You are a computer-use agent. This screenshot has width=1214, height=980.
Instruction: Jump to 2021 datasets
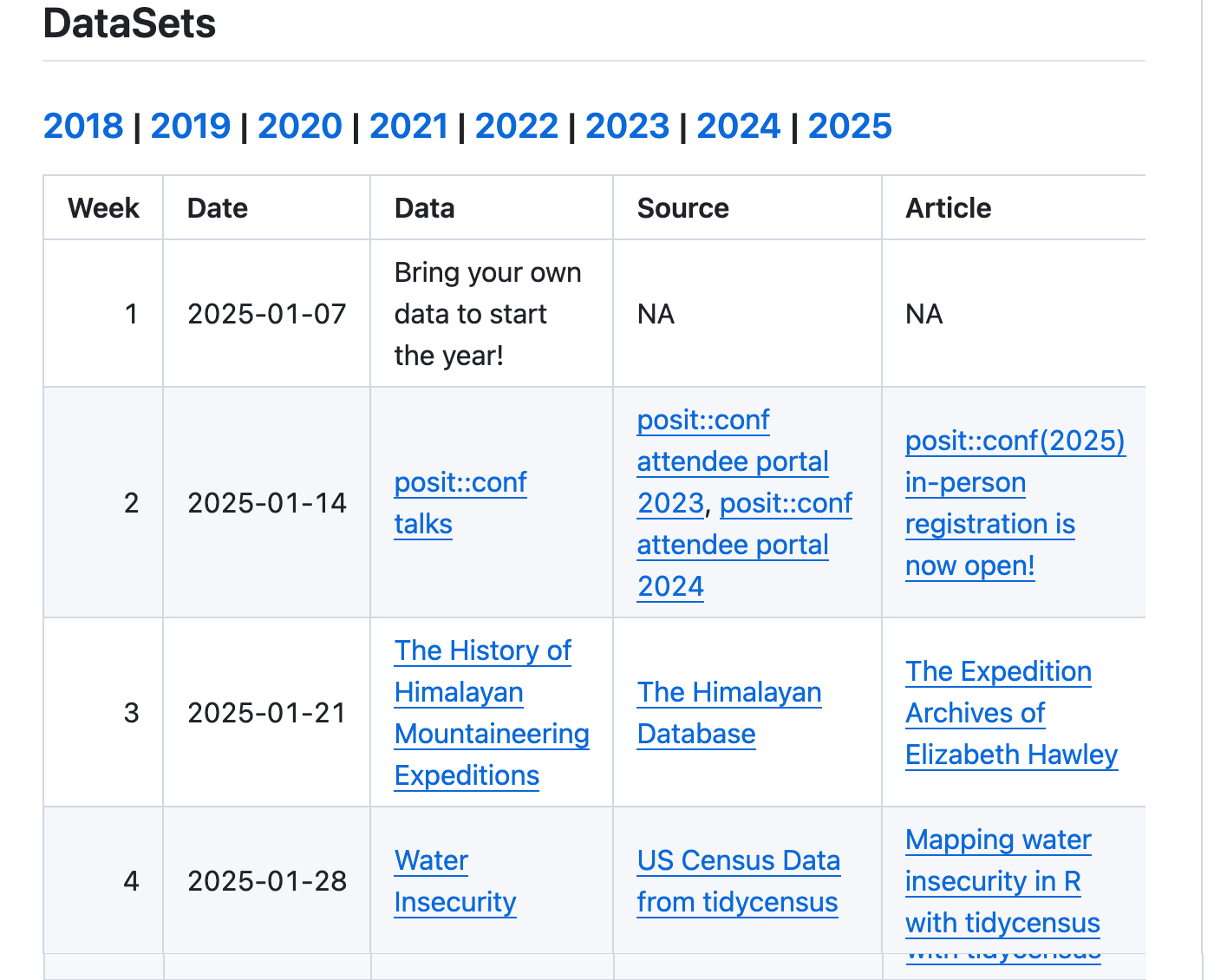pyautogui.click(x=408, y=127)
